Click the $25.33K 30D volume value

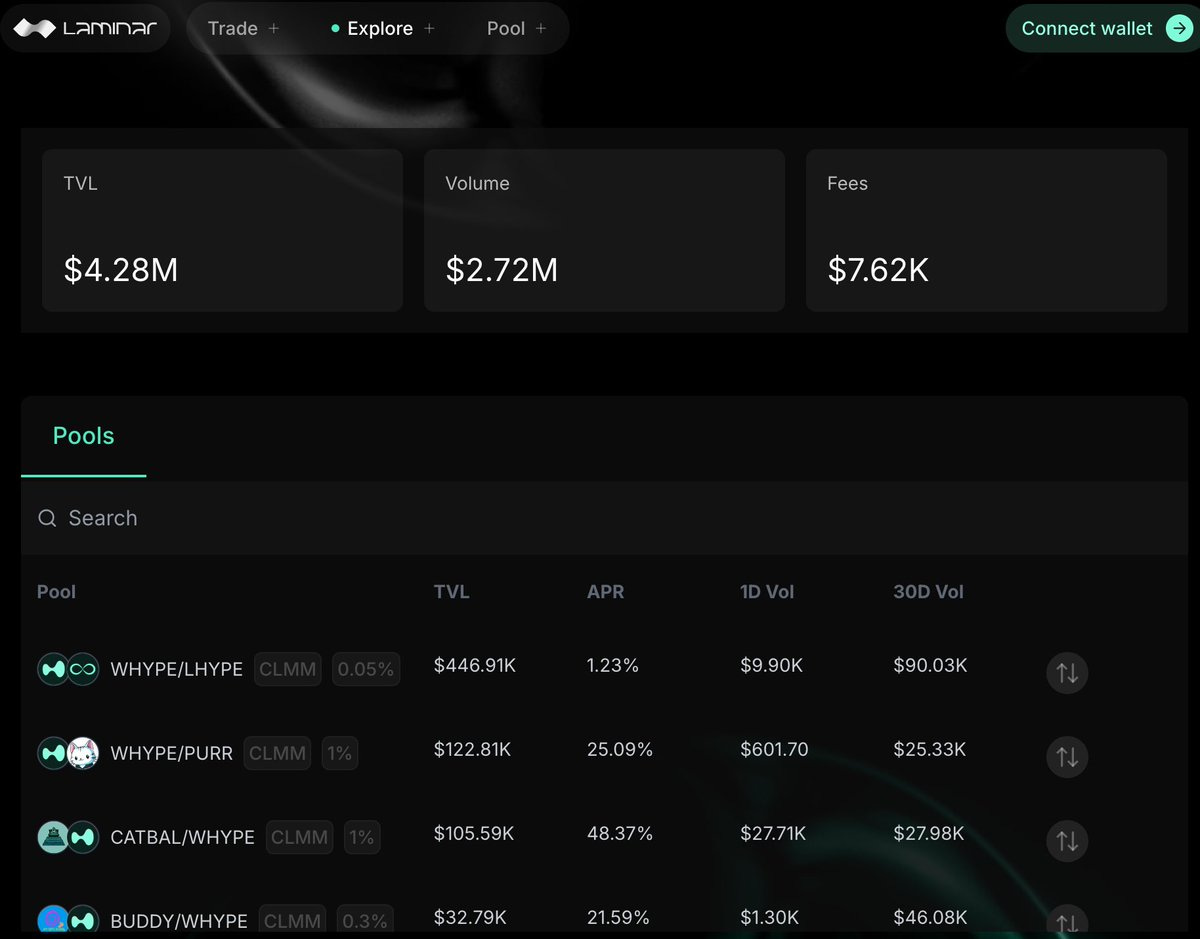[930, 749]
